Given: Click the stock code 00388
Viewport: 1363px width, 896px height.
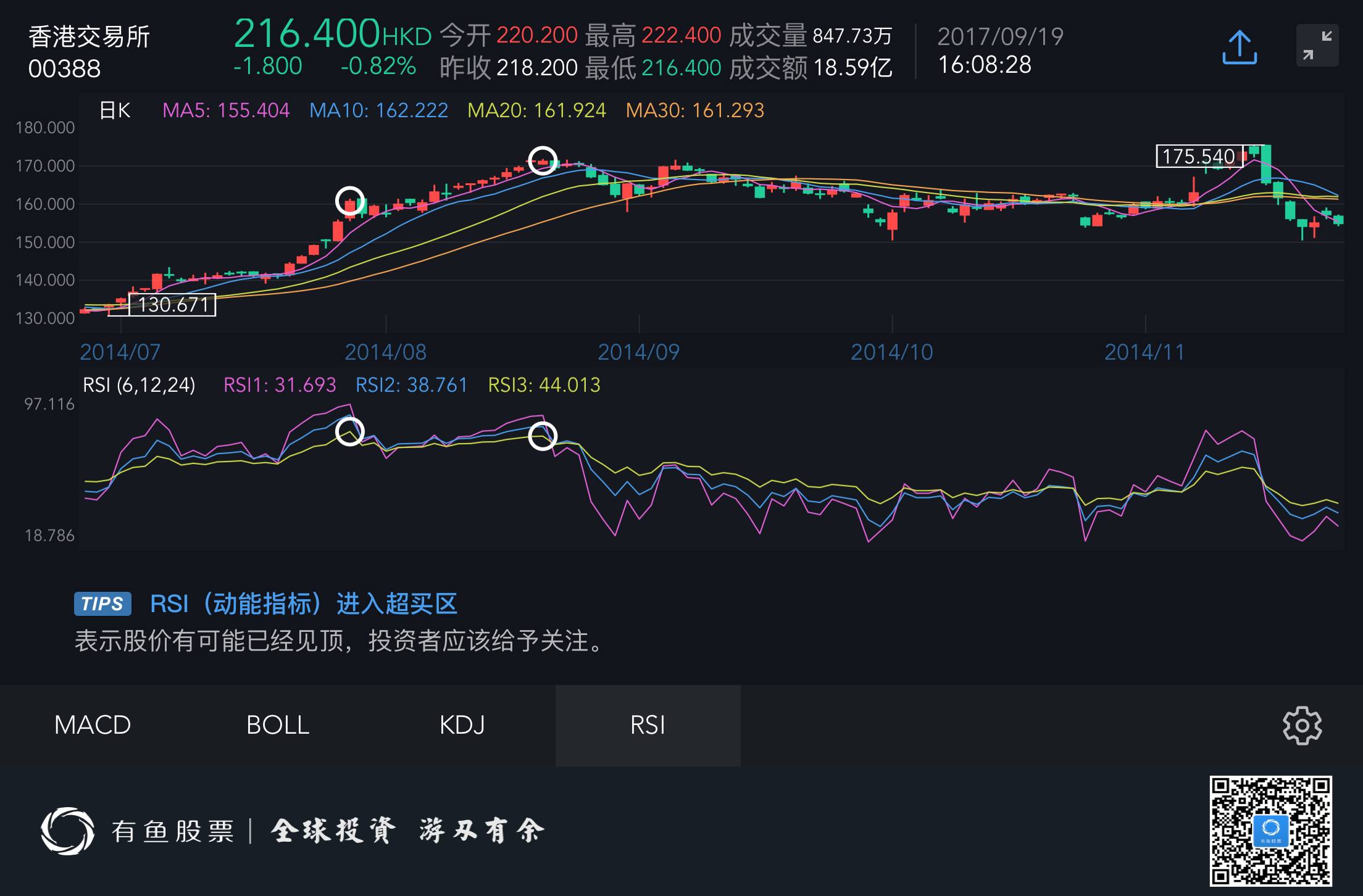Looking at the screenshot, I should 64,68.
